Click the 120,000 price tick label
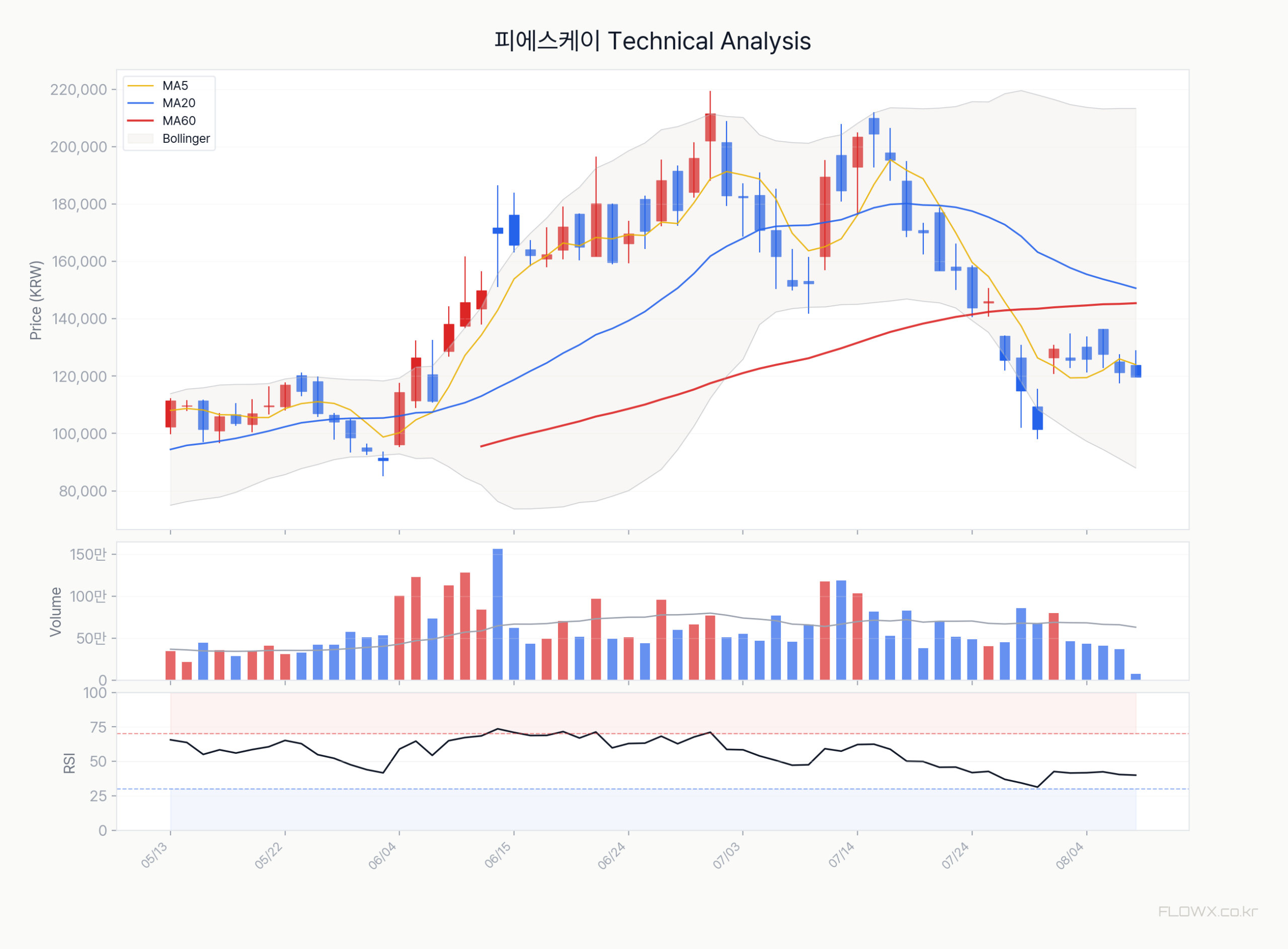The width and height of the screenshot is (1288, 949). (80, 376)
